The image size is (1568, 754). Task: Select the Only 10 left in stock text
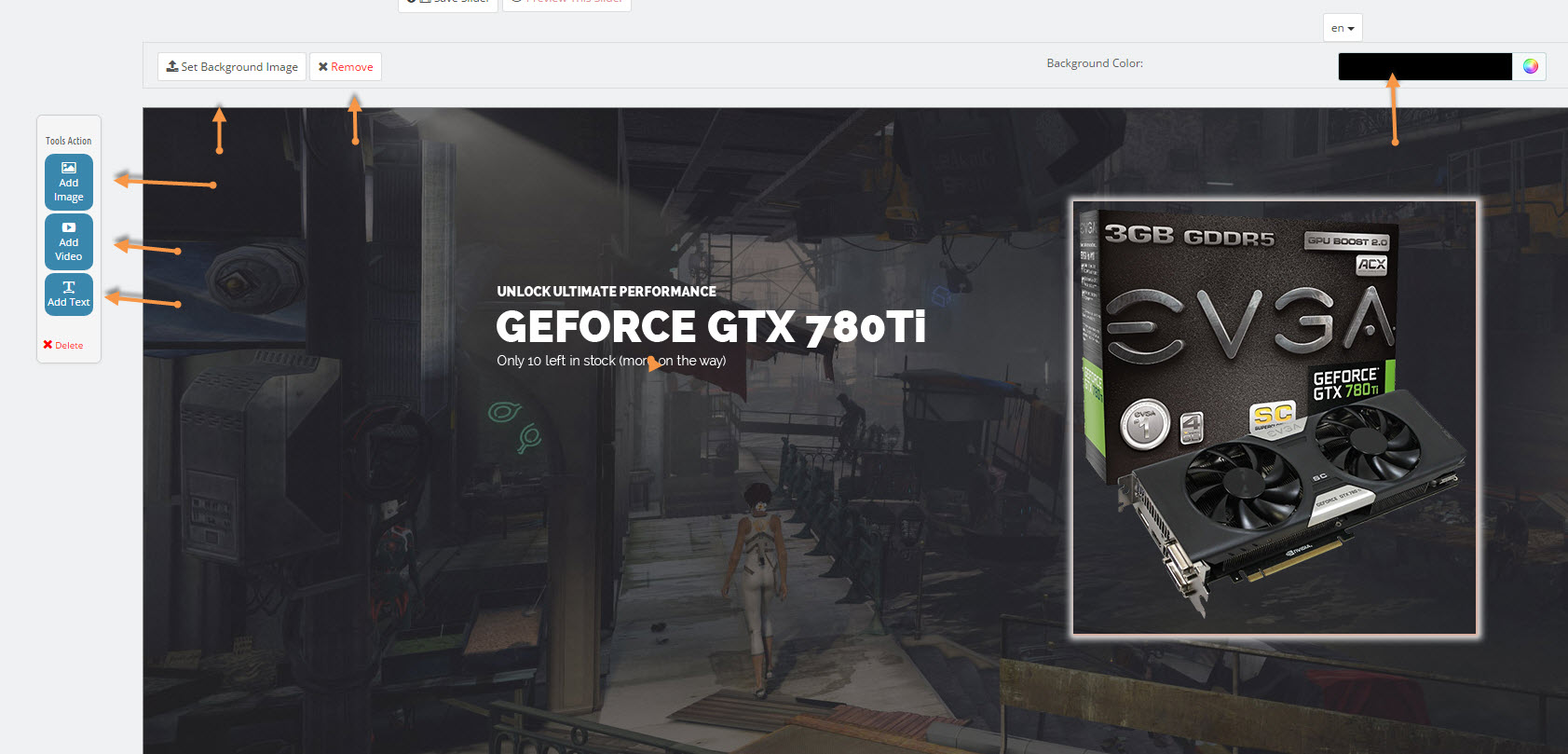(611, 361)
